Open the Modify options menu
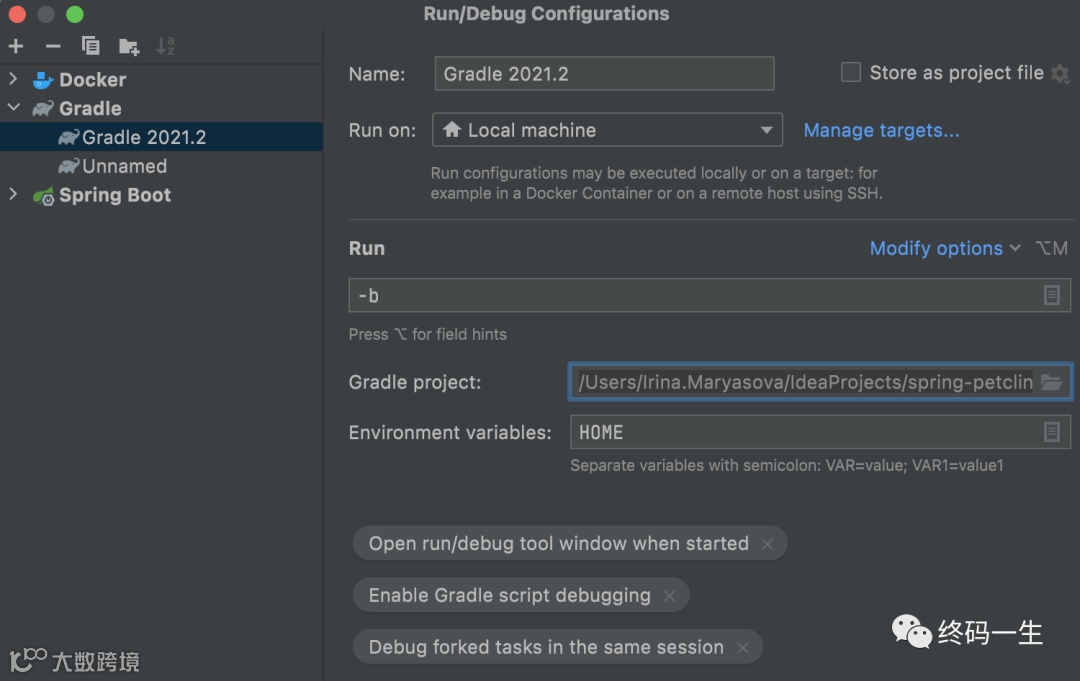 [x=944, y=248]
